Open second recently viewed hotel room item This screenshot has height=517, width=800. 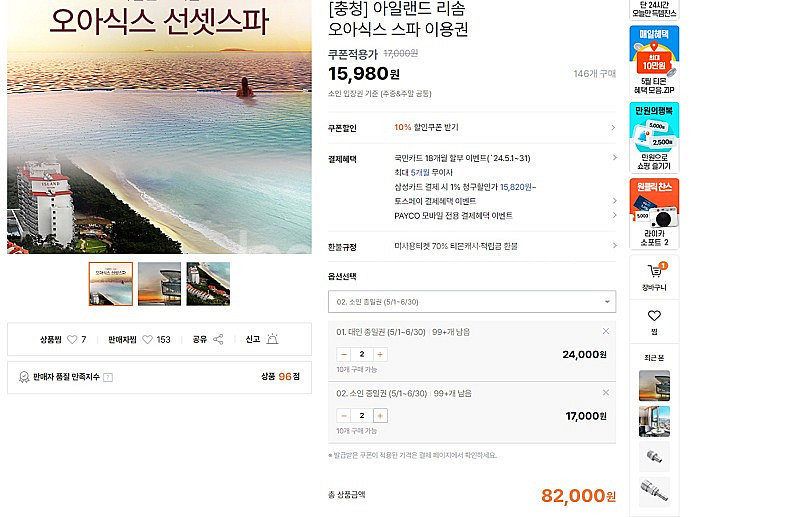click(654, 421)
